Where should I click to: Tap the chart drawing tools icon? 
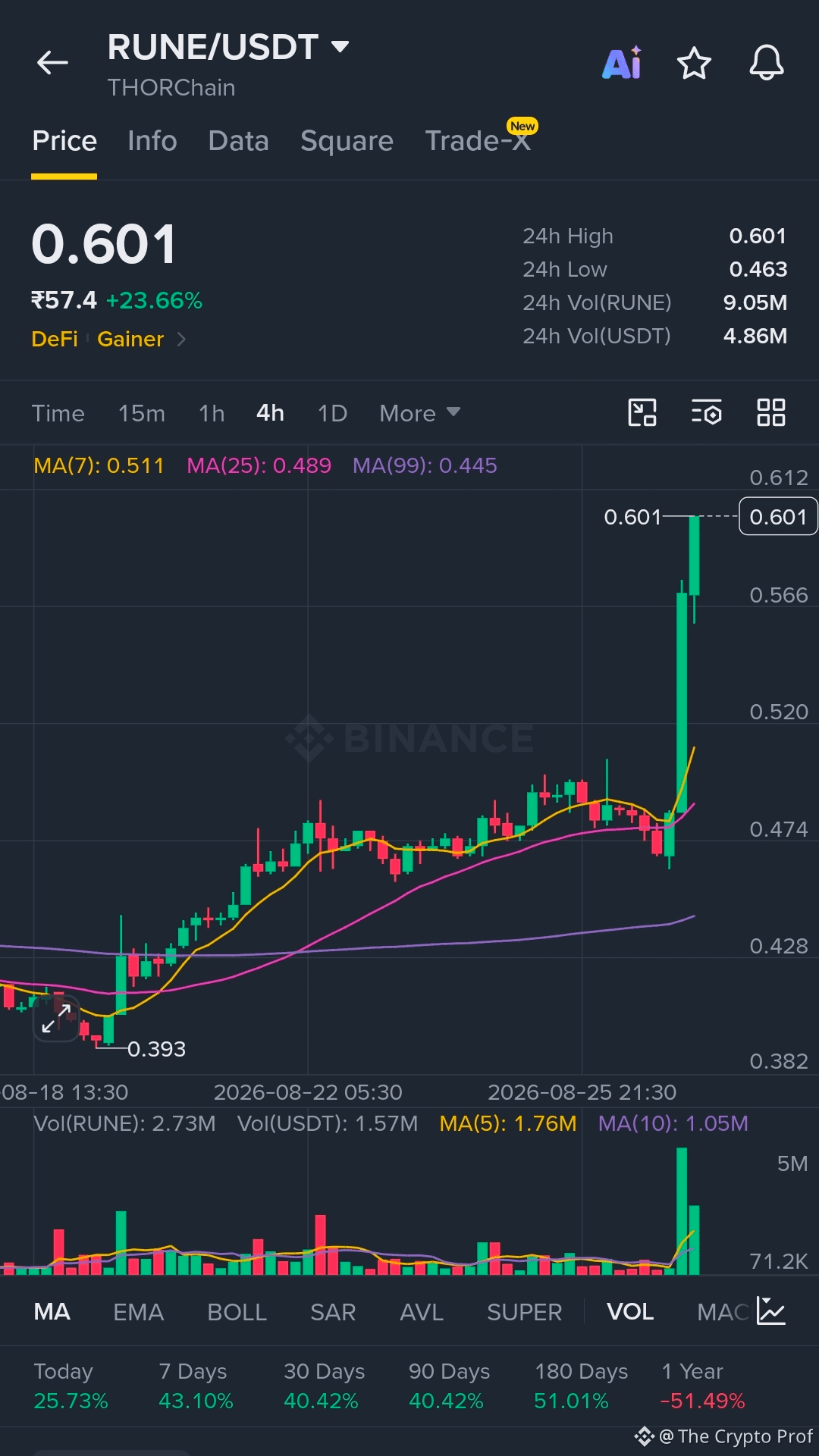(642, 413)
